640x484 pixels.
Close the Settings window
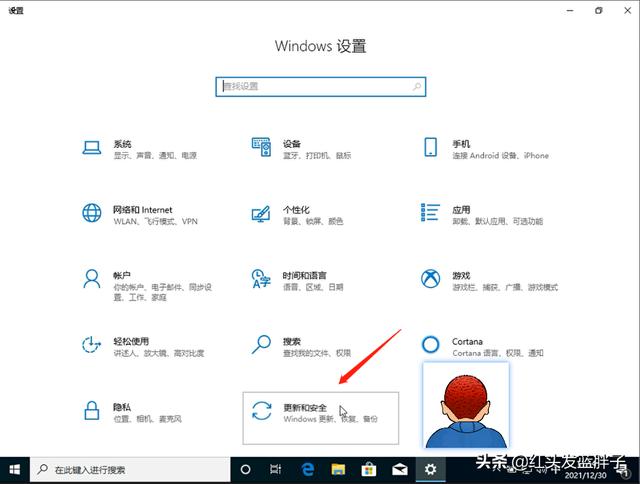point(628,11)
